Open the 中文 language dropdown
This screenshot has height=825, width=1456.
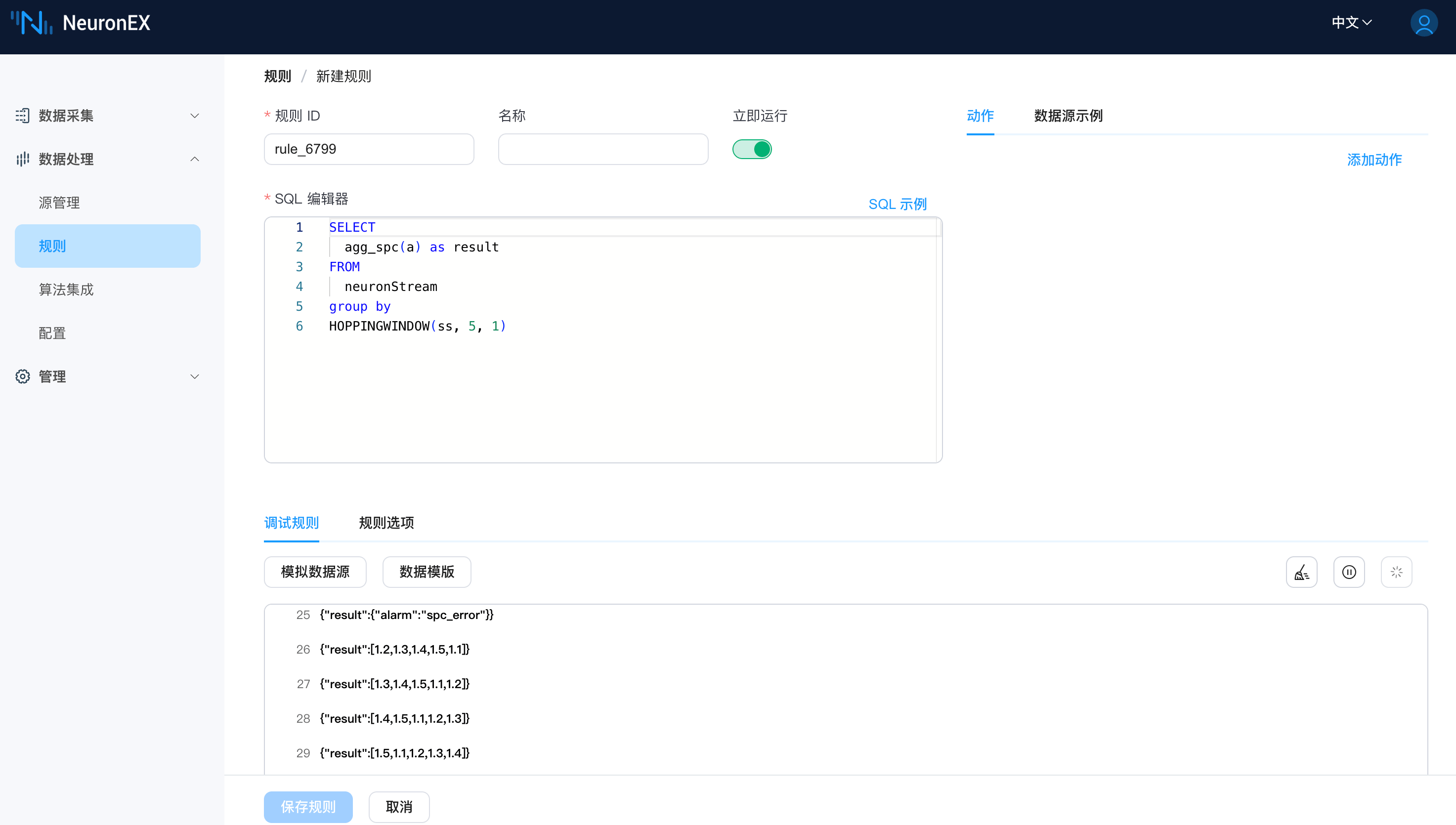tap(1351, 23)
